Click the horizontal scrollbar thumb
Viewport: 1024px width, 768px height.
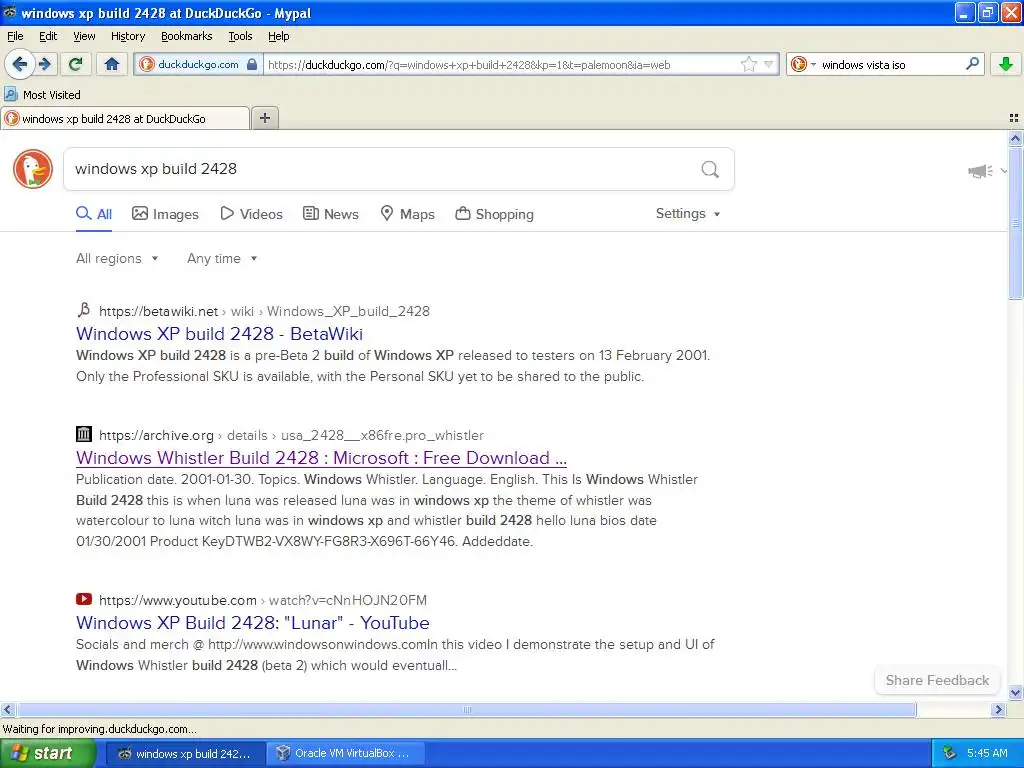point(466,709)
